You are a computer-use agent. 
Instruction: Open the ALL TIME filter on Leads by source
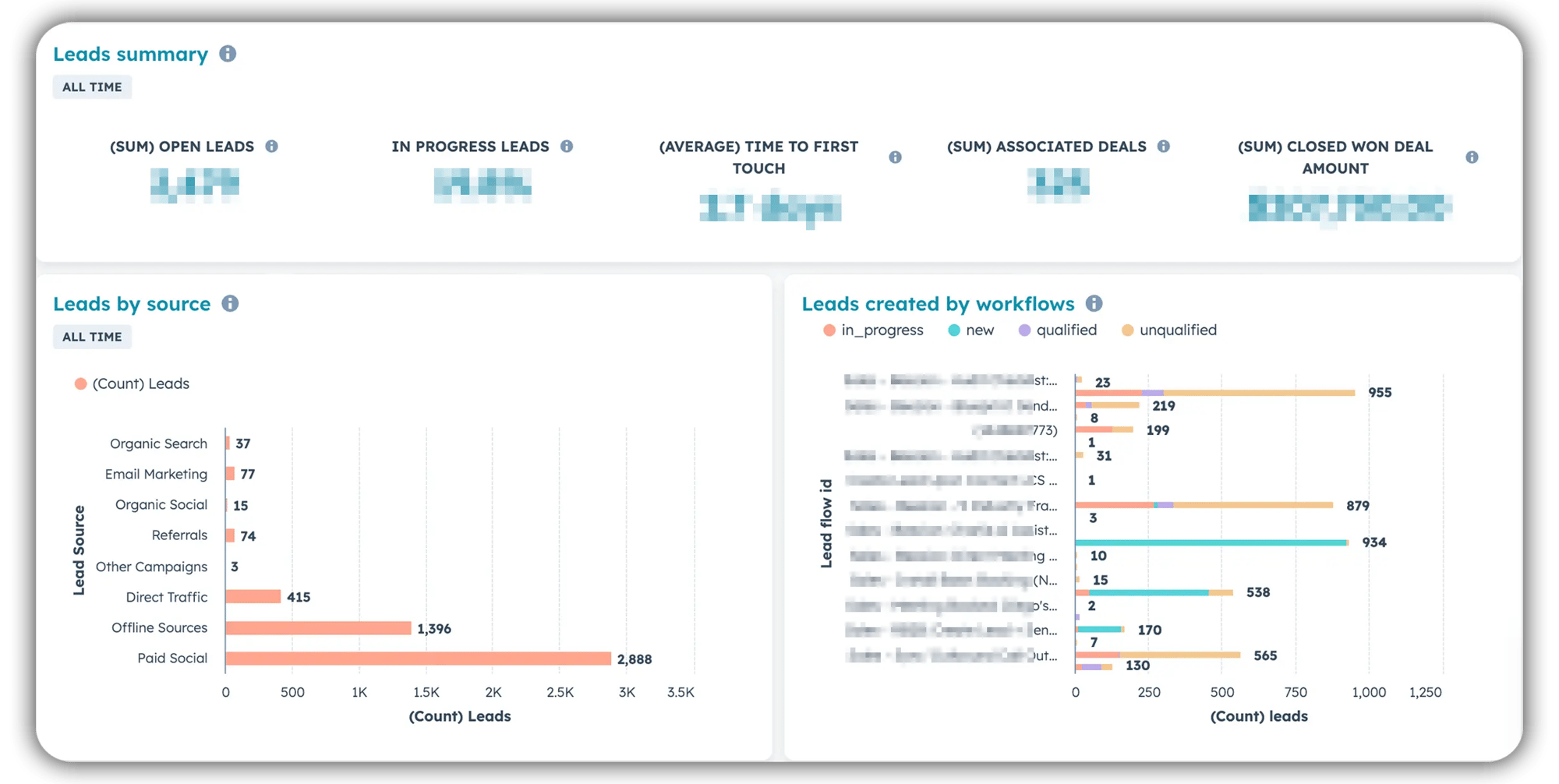click(92, 337)
